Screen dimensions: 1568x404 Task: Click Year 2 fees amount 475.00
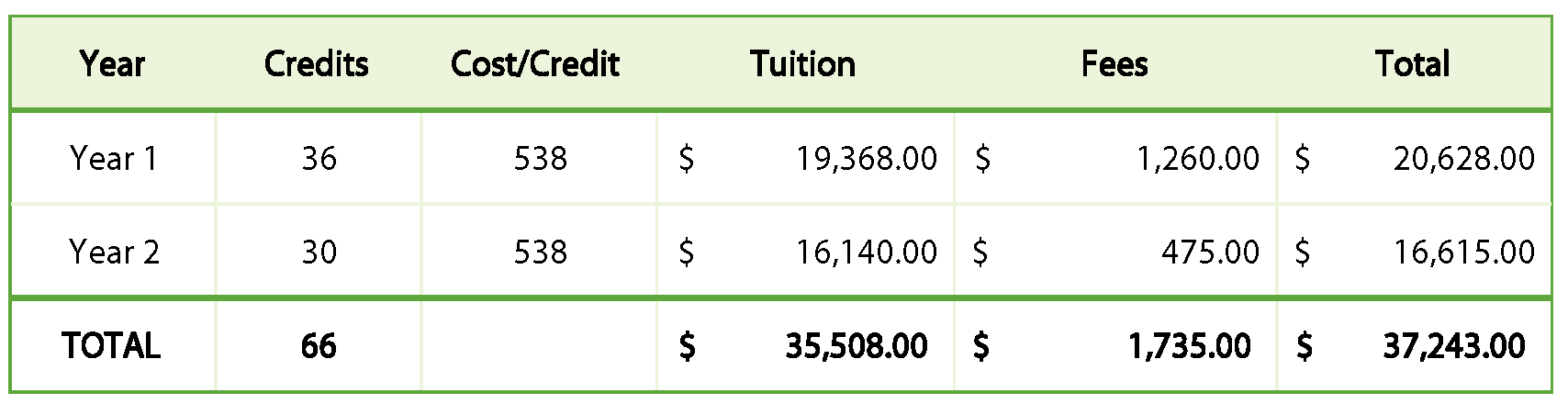point(1210,252)
